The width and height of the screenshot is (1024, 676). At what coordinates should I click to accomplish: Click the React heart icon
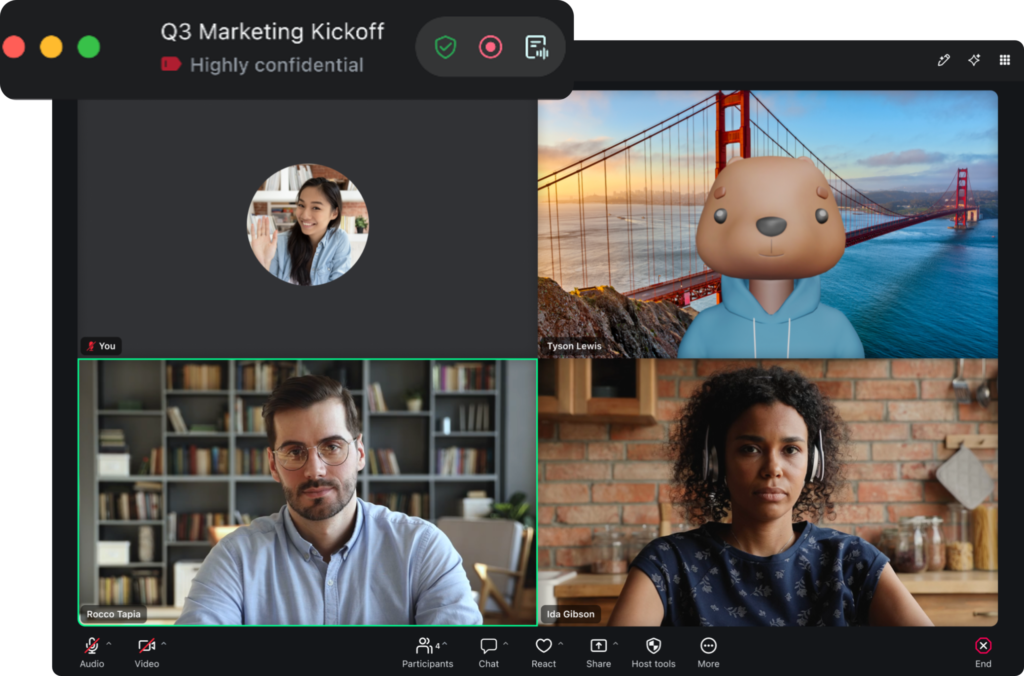pyautogui.click(x=543, y=653)
